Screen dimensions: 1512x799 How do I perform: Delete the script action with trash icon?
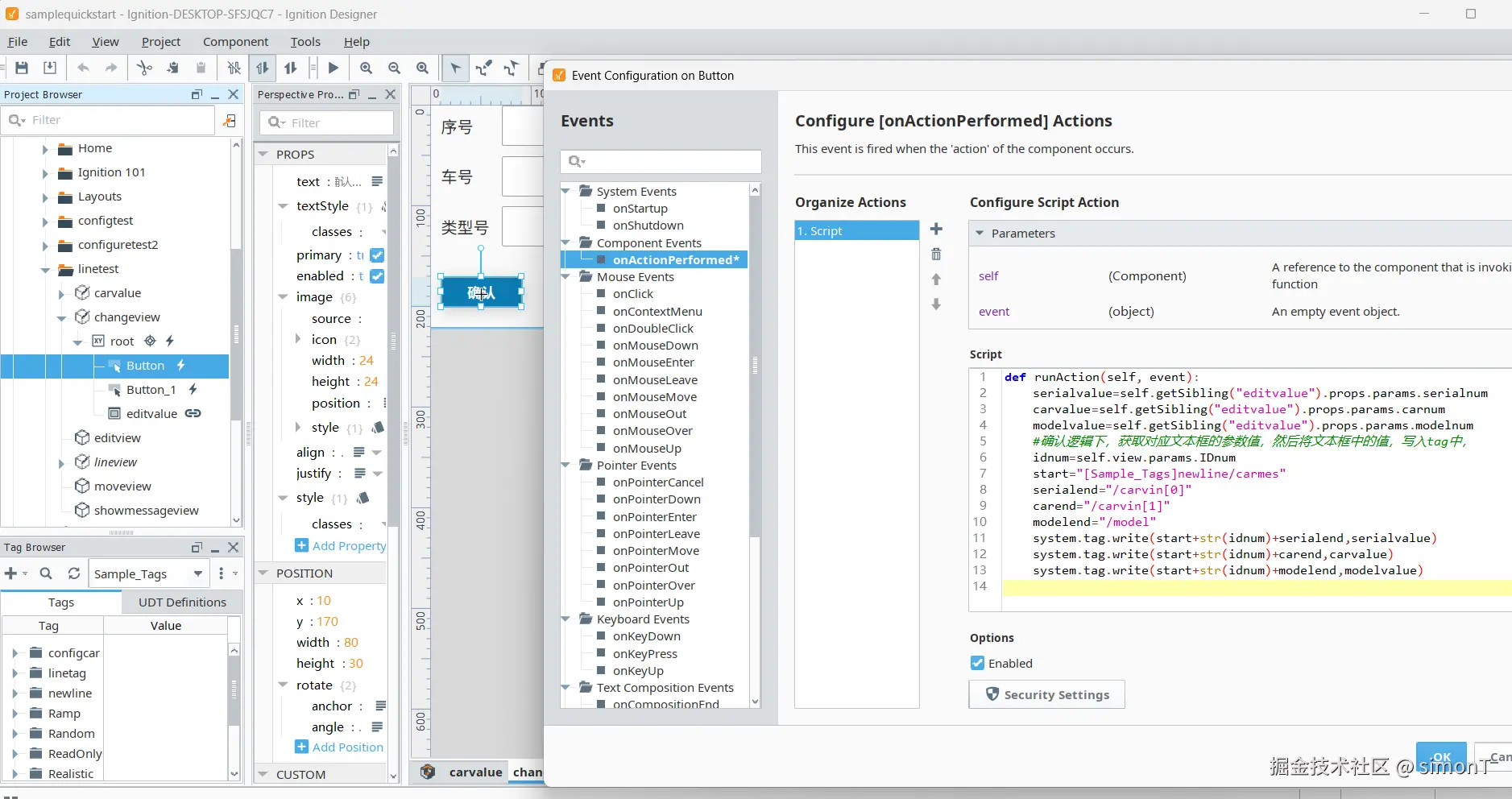pos(936,255)
